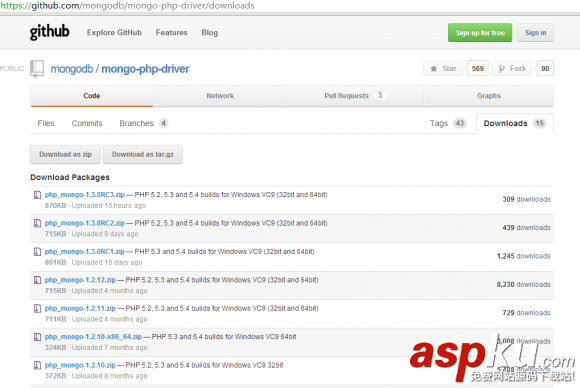This screenshot has height=388, width=580.
Task: Open Explore GitHub in header
Action: [x=114, y=33]
